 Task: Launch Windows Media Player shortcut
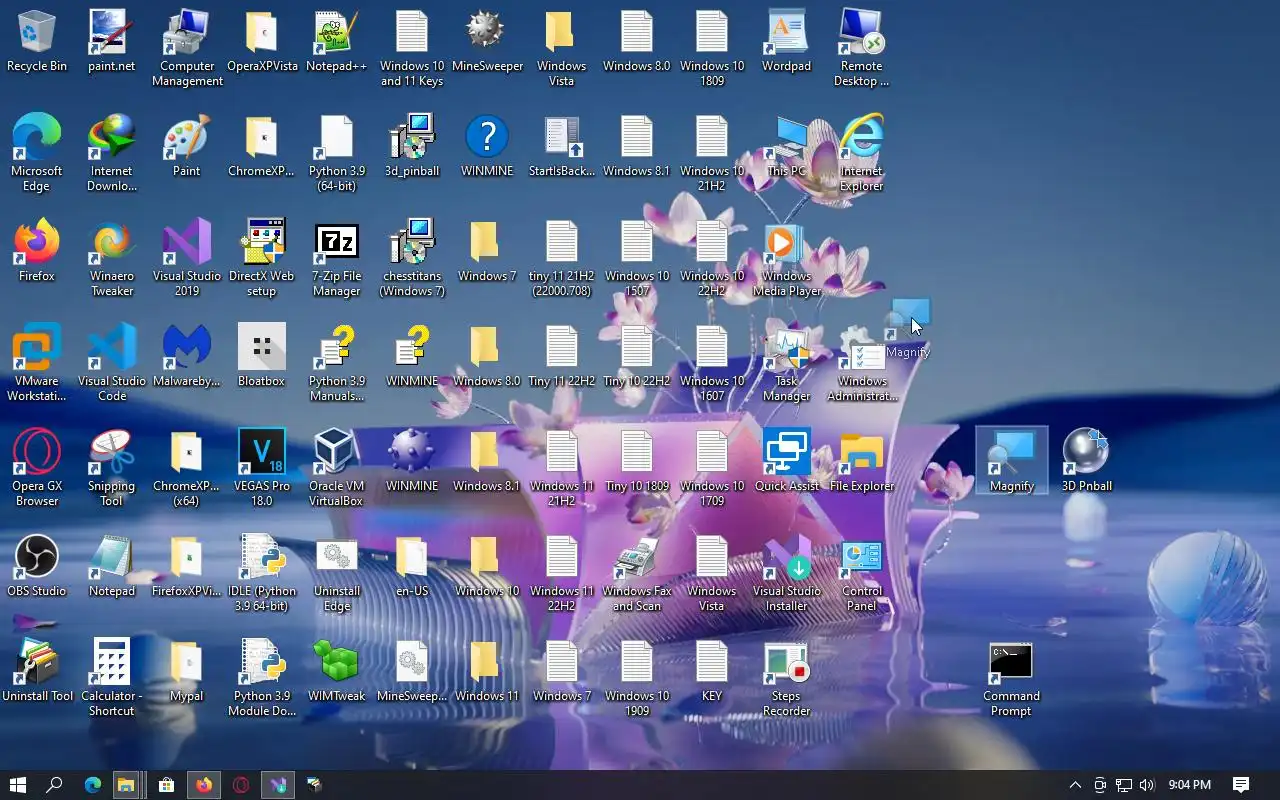787,258
